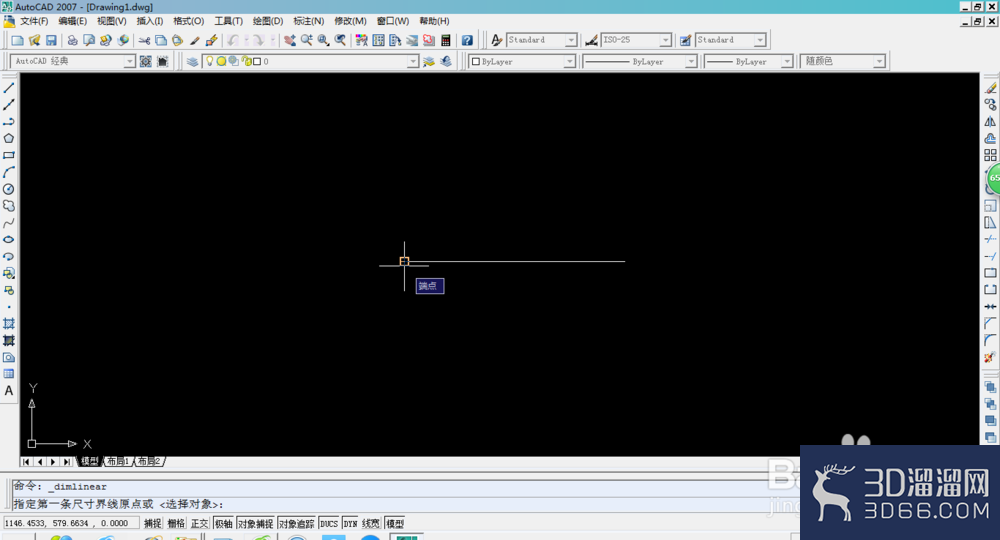Click the last-tab navigation arrow beside 模型
The image size is (1000, 540).
(x=67, y=462)
